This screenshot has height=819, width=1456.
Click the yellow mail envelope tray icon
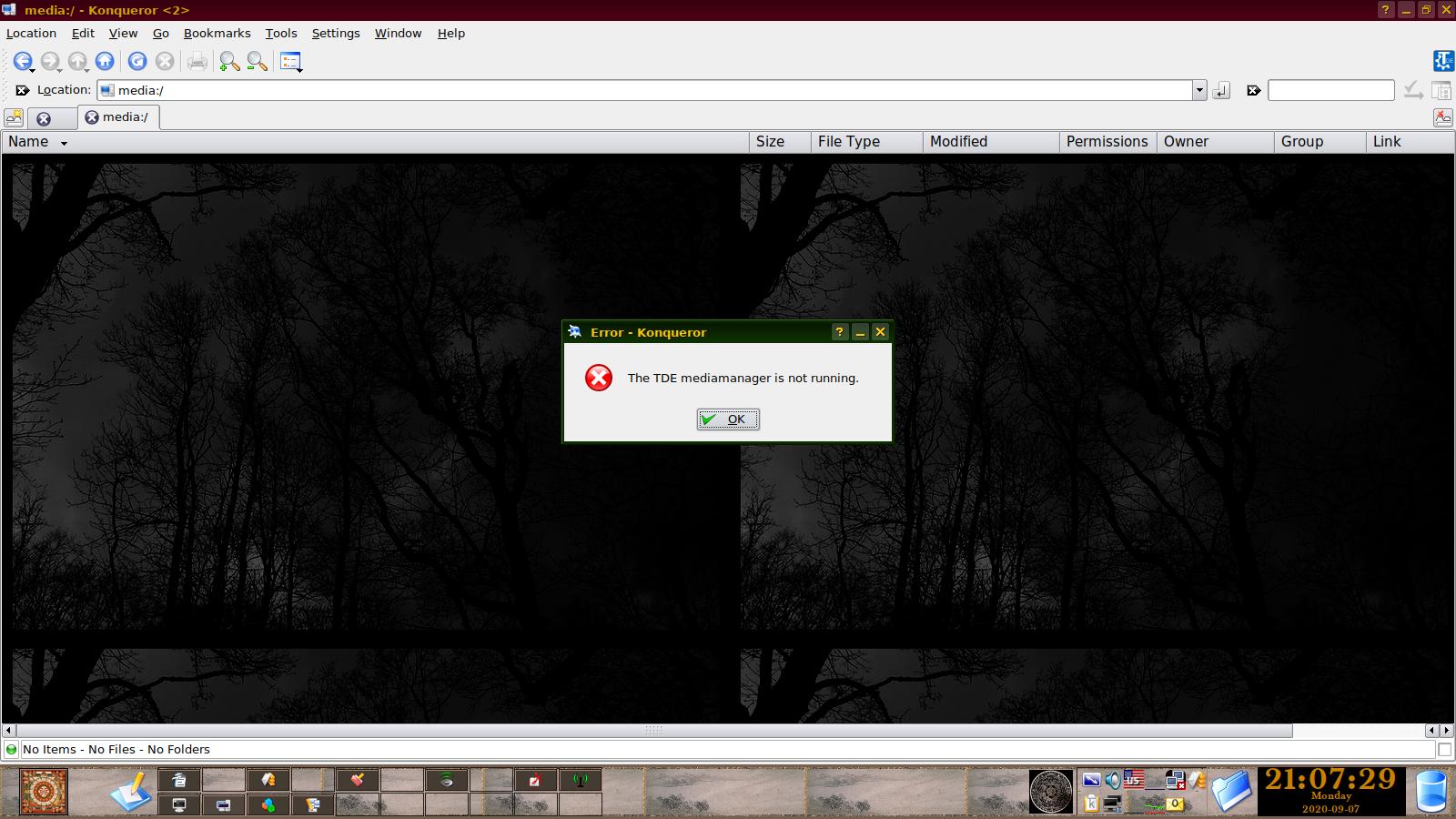tap(1175, 804)
